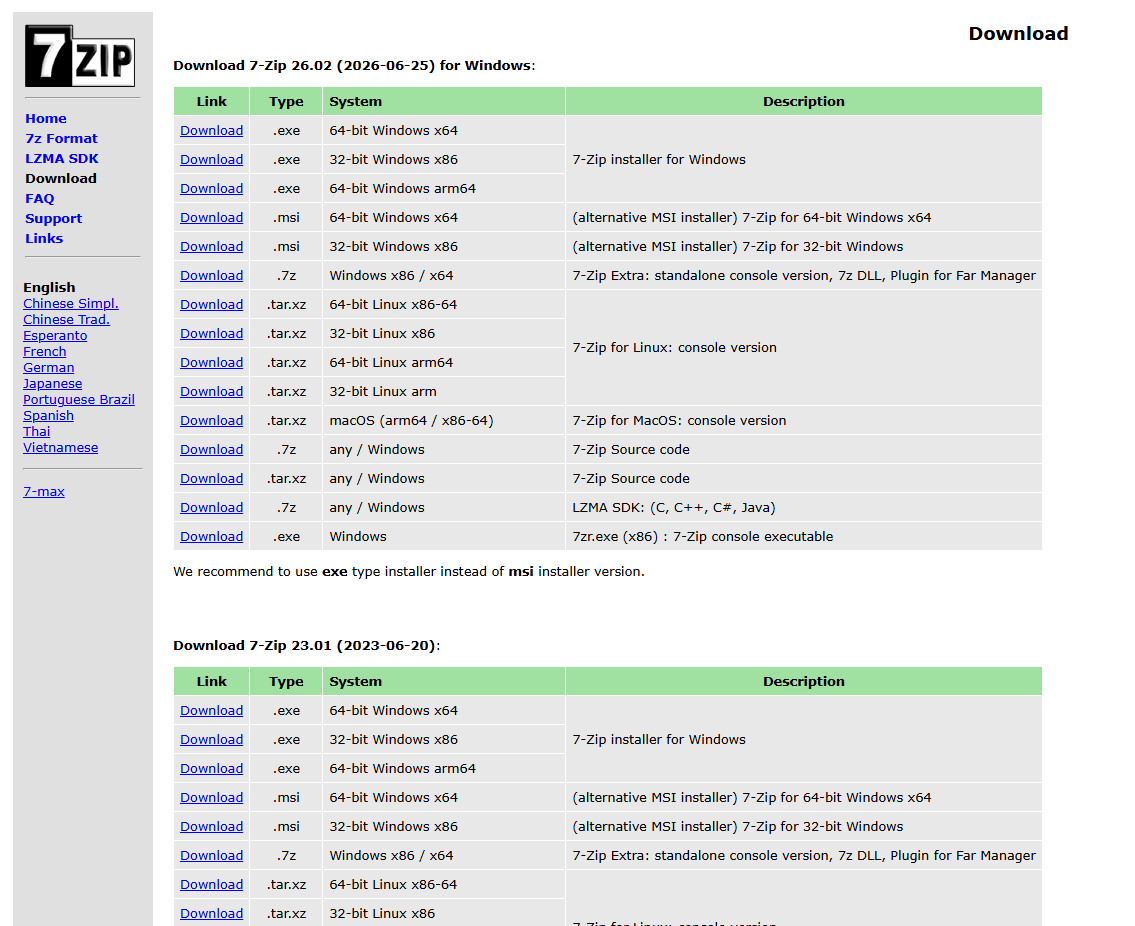Download 26.02 .tar.xz for 32-bit Linux arm
The height and width of the screenshot is (926, 1135).
(x=211, y=391)
